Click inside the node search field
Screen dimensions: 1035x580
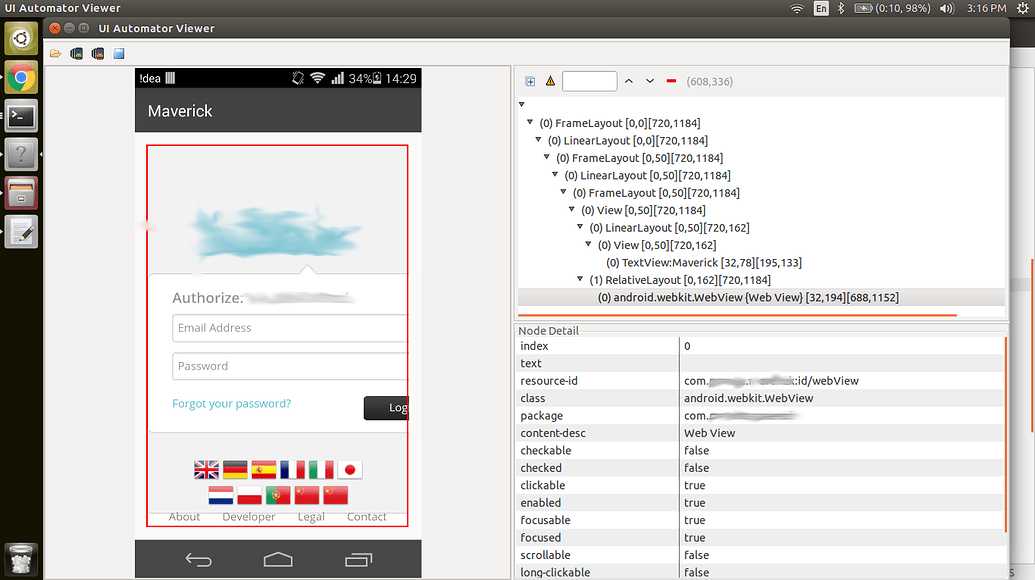point(588,81)
